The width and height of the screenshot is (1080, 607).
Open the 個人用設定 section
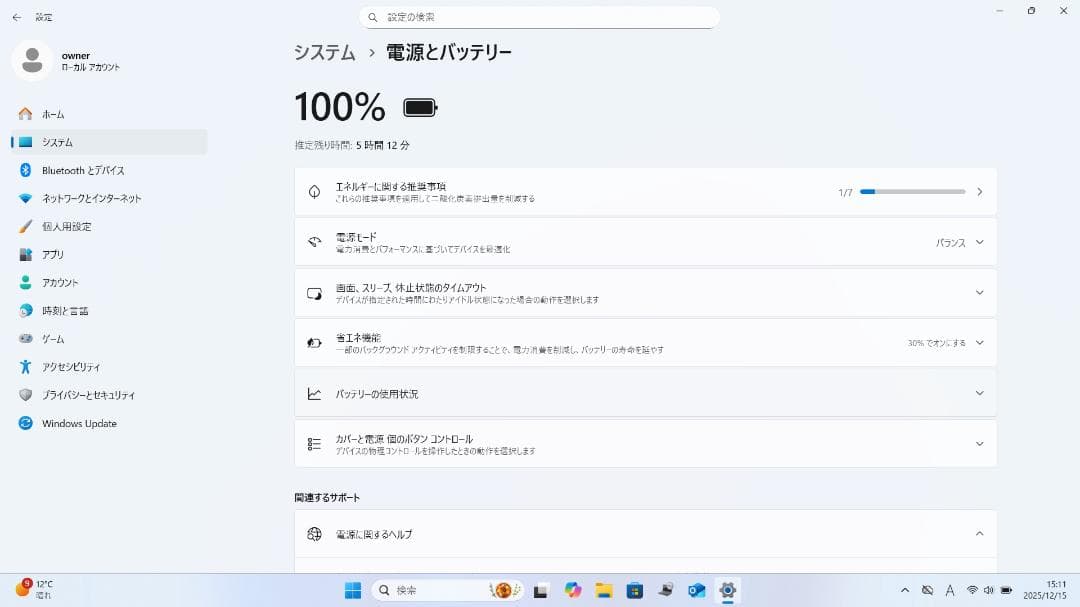[x=72, y=226]
